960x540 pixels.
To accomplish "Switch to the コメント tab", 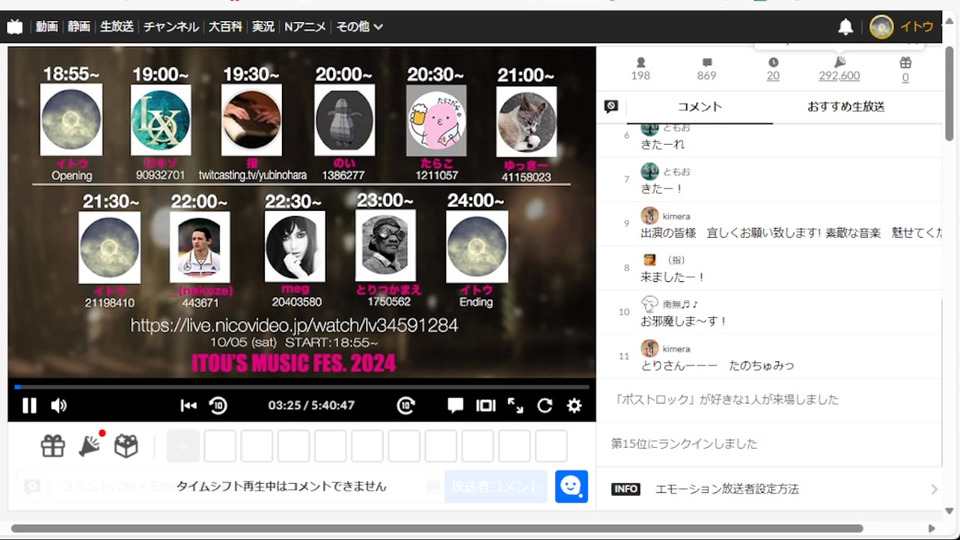I will tap(700, 107).
